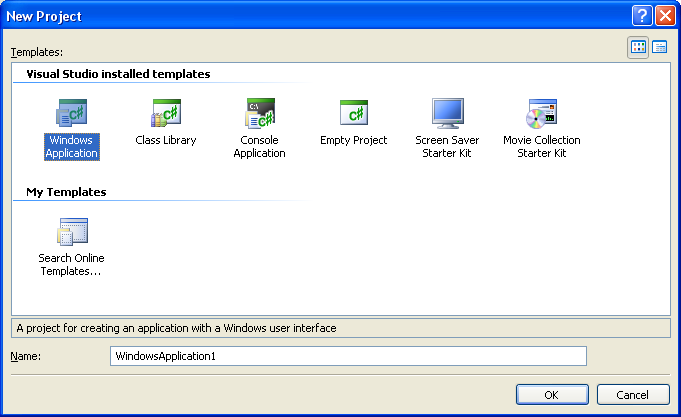Click the "Name:" label
Image resolution: width=681 pixels, height=417 pixels.
tap(26, 356)
